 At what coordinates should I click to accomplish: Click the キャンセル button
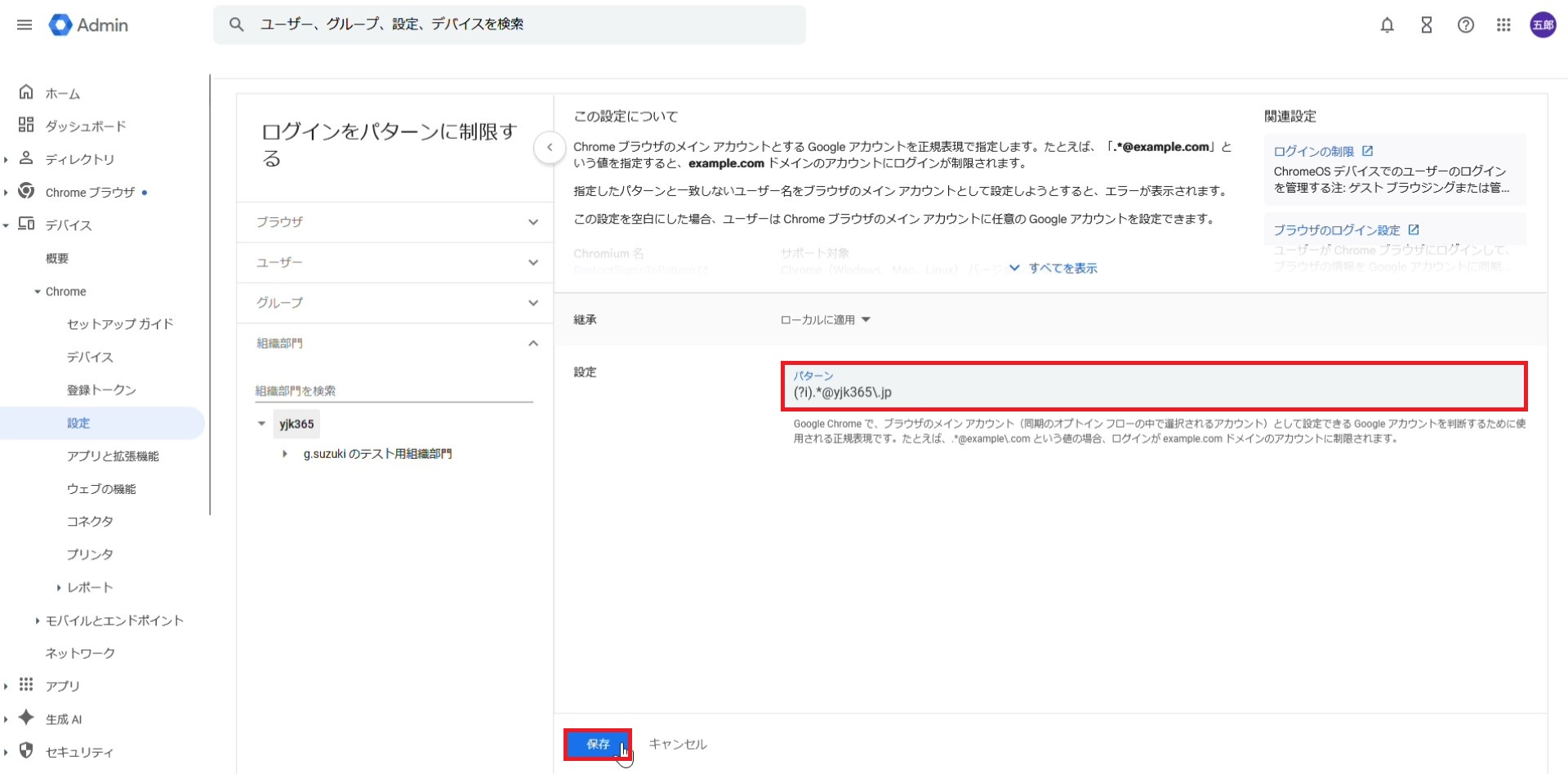pos(677,745)
